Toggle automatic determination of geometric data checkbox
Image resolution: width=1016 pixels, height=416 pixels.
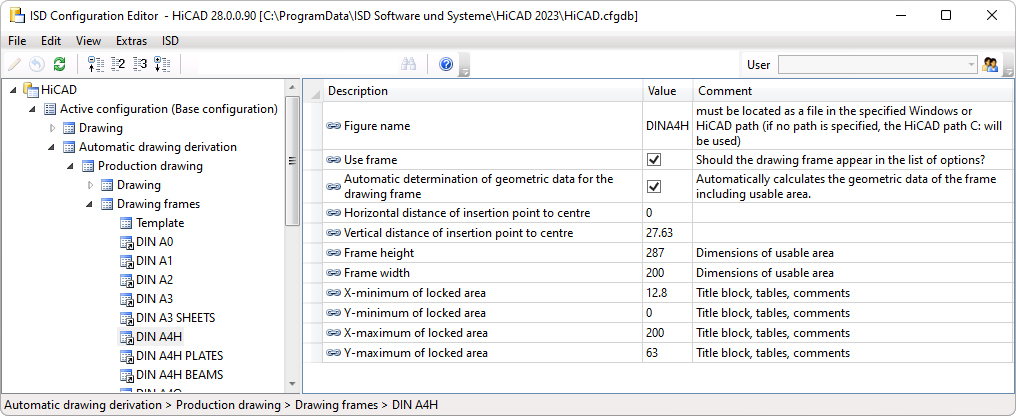[x=654, y=186]
